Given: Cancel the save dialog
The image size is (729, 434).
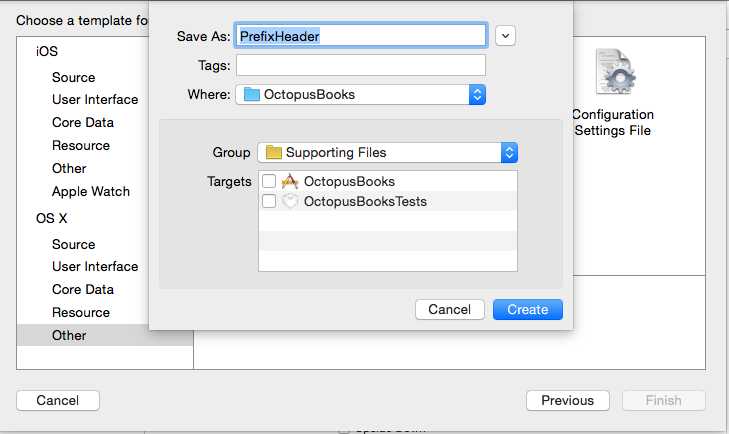Looking at the screenshot, I should [x=450, y=309].
